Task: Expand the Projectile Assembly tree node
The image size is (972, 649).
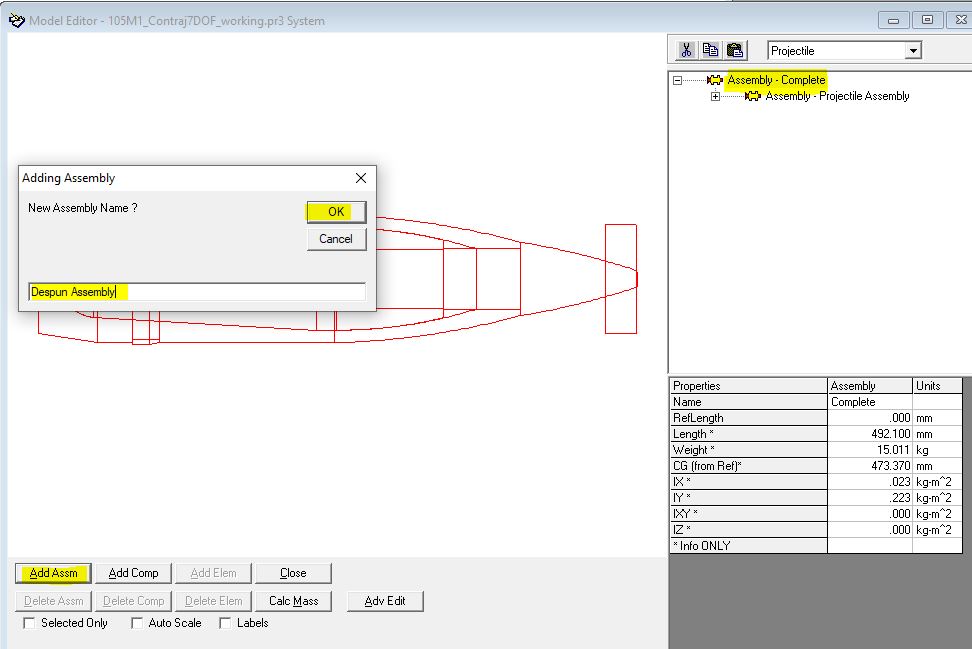Action: 715,96
